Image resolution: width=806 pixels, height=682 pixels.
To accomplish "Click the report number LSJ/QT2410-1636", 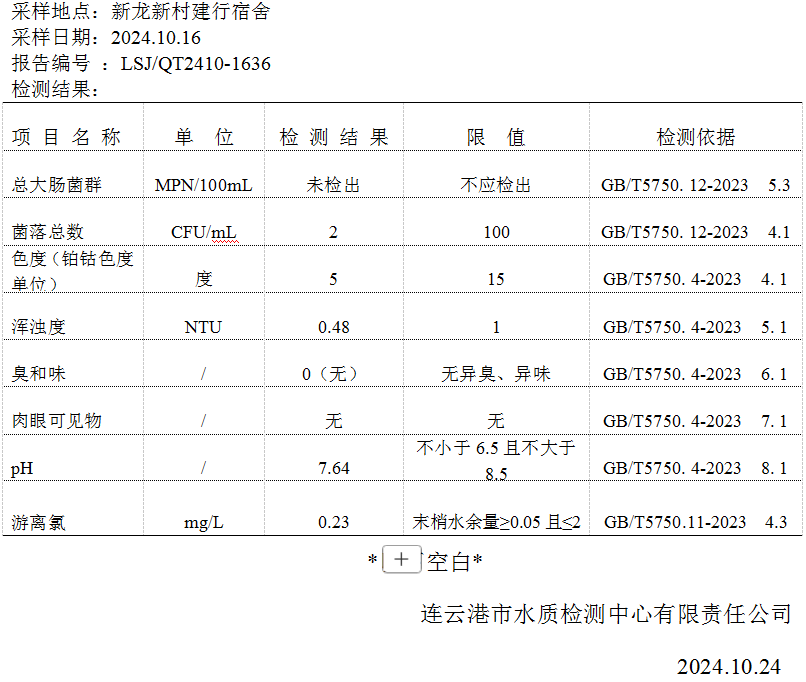I will click(195, 64).
